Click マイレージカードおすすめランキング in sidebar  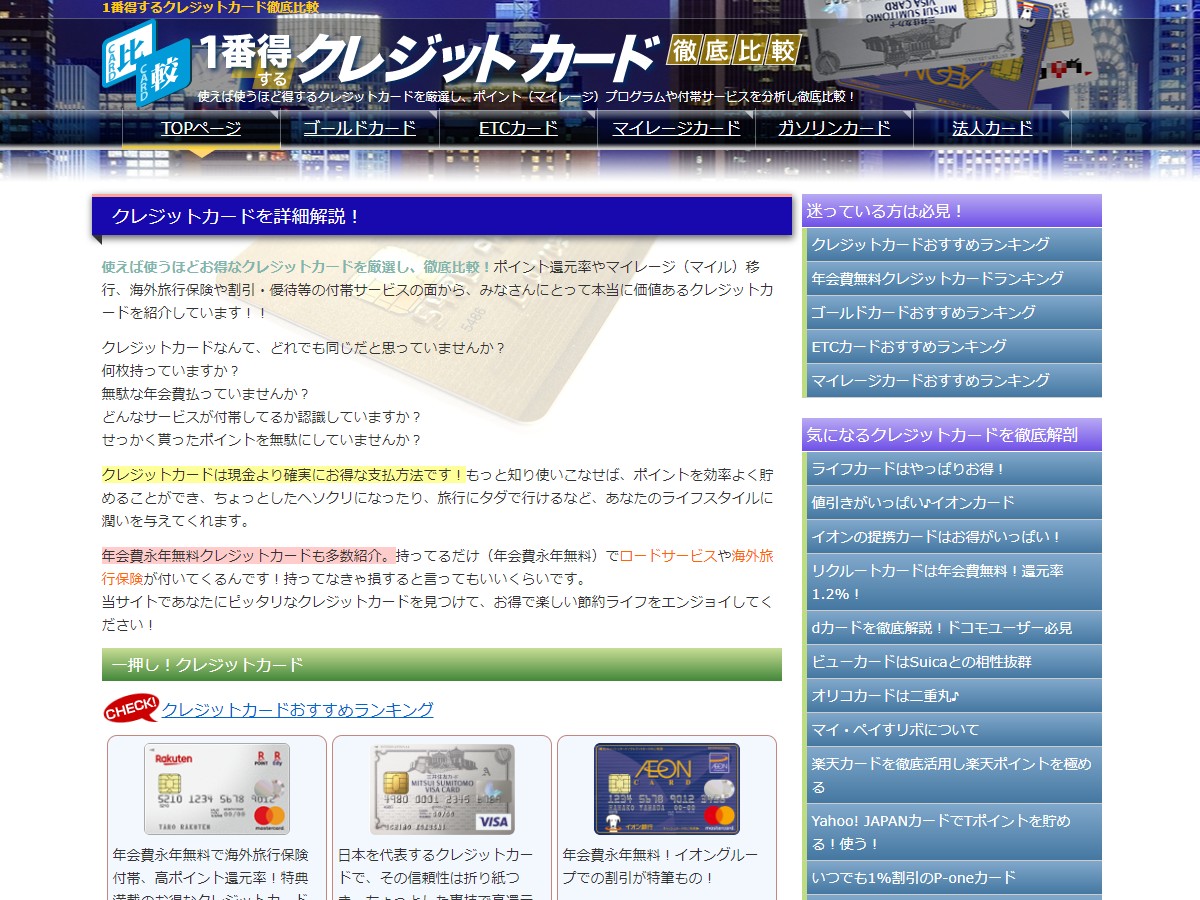952,381
